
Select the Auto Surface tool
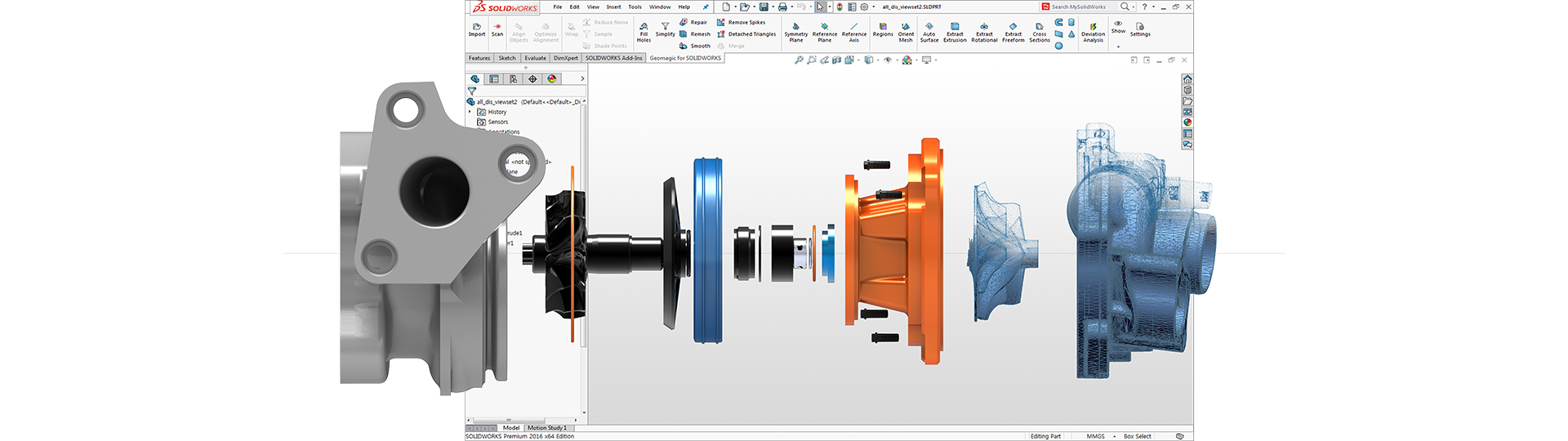click(929, 32)
